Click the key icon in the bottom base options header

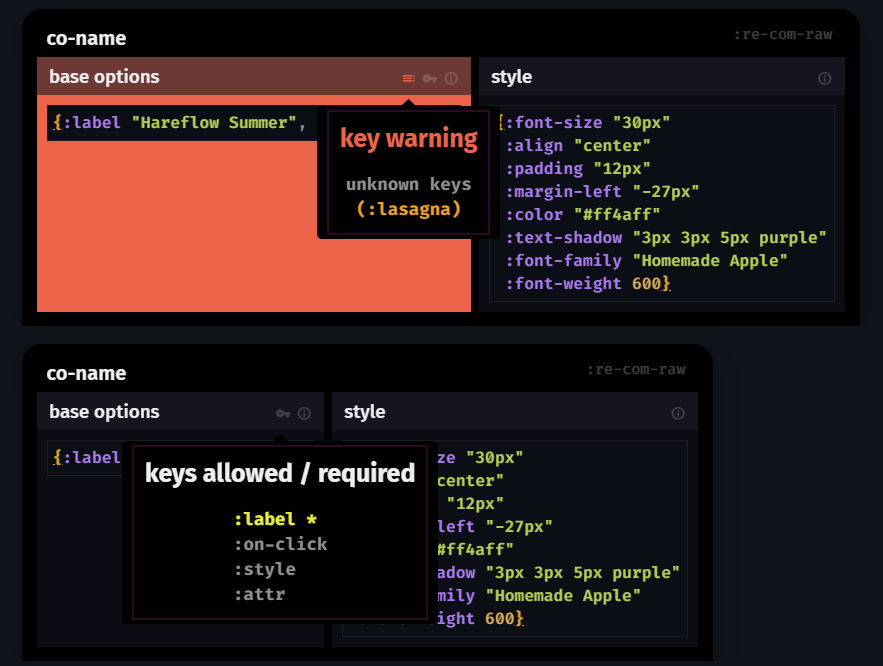click(283, 413)
